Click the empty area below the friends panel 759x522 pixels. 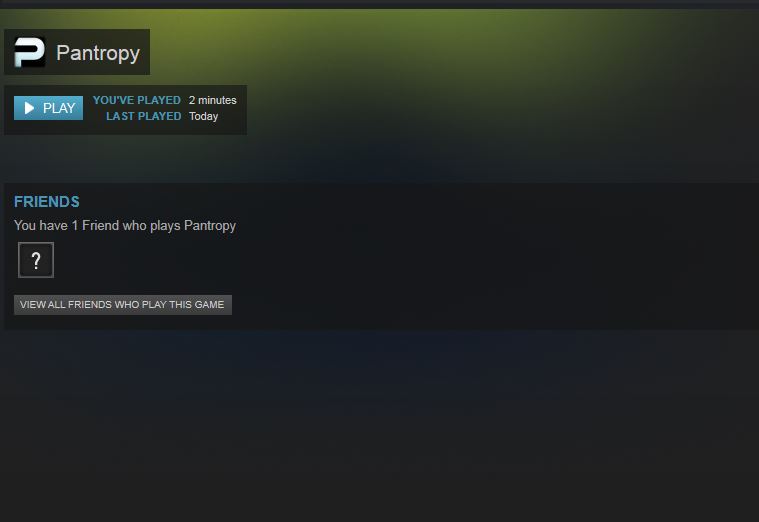pyautogui.click(x=380, y=426)
